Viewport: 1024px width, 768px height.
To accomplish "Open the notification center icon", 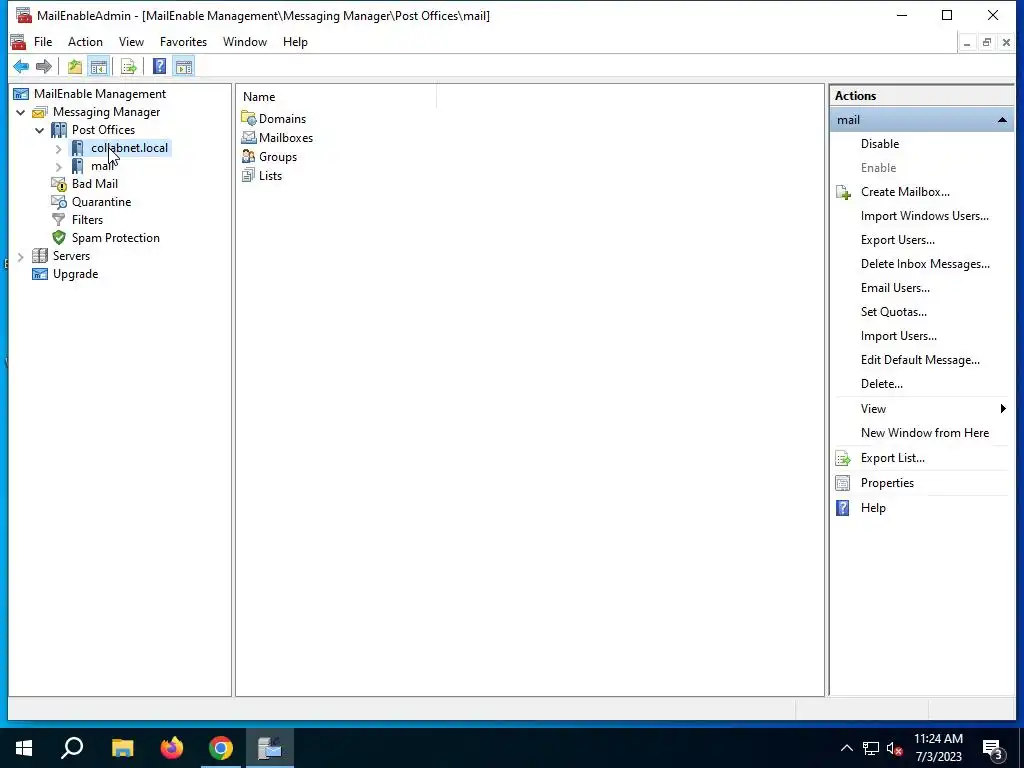I will (x=993, y=749).
